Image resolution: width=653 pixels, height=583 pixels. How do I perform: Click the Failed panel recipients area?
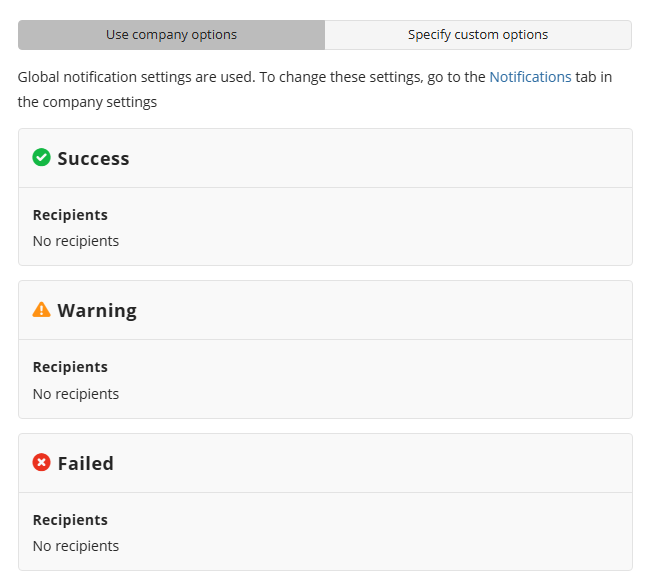coord(380,533)
